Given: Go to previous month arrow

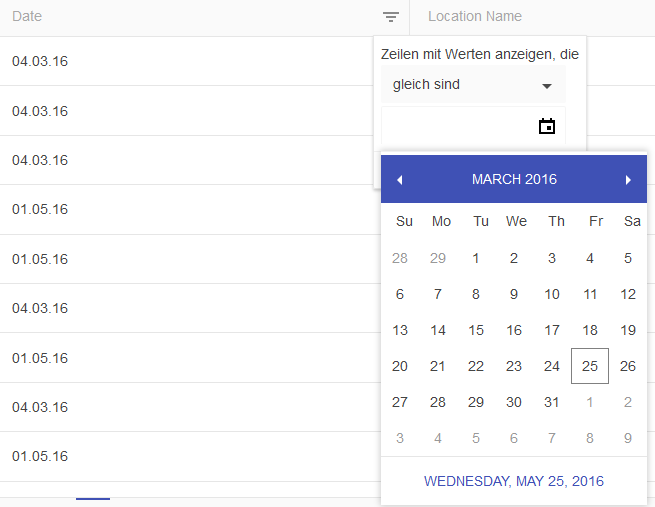Looking at the screenshot, I should click(400, 180).
